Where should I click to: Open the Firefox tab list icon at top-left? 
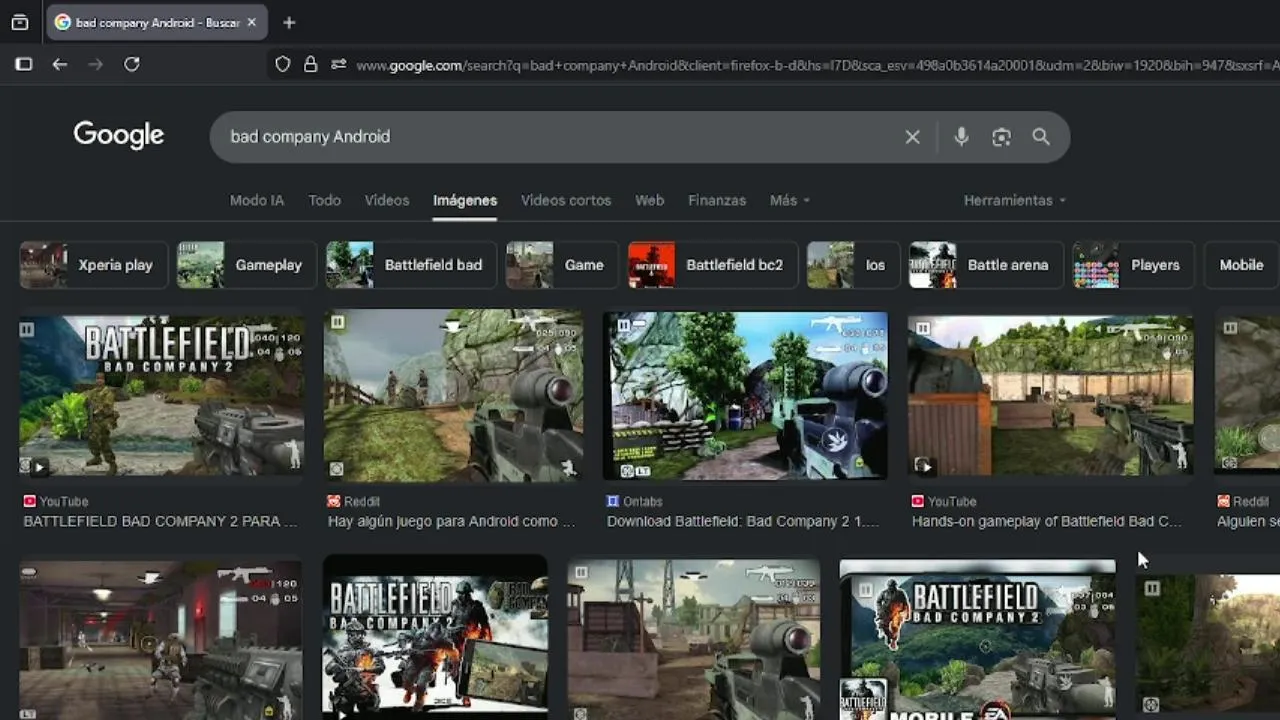[19, 22]
